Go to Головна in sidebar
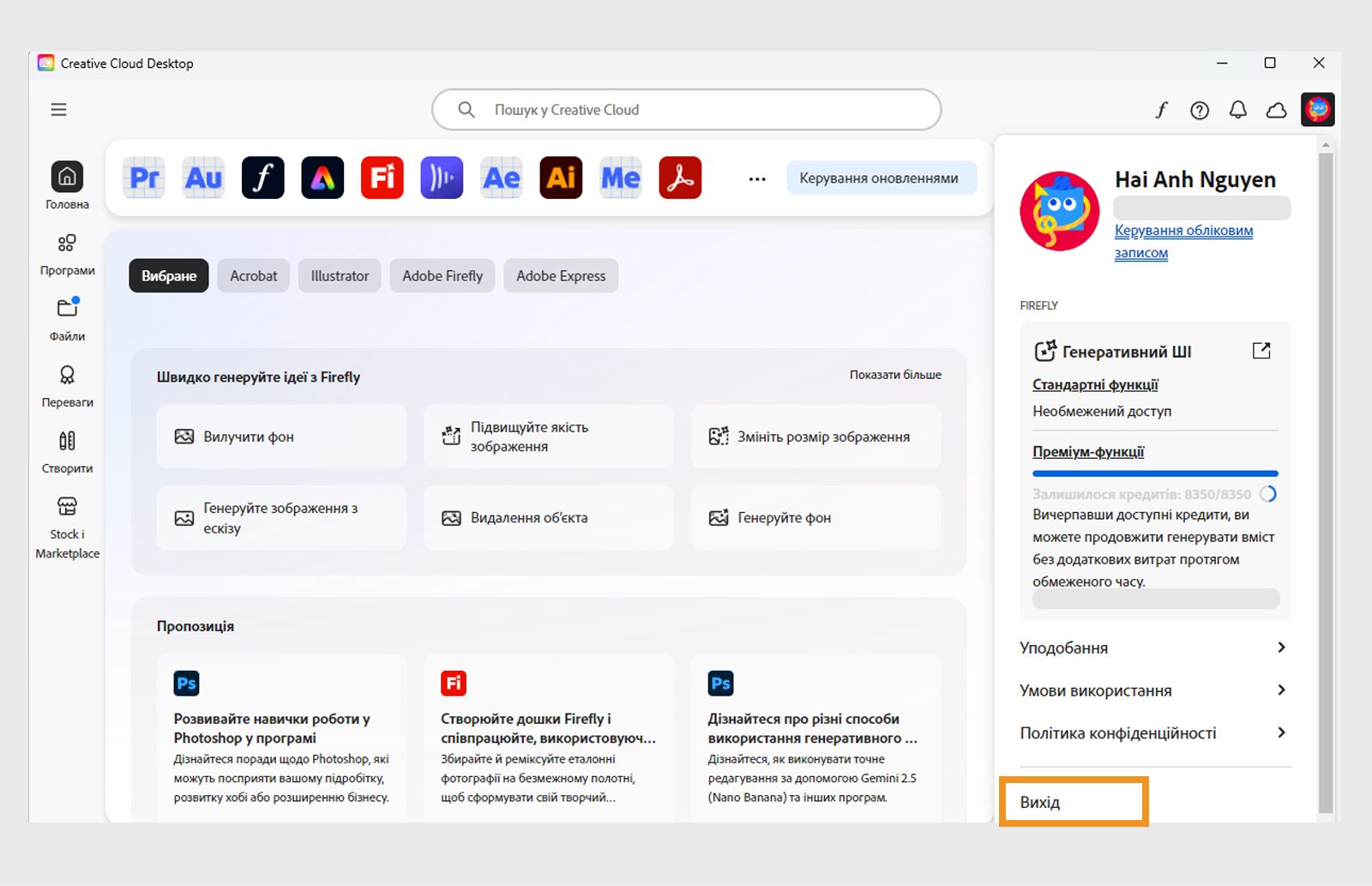This screenshot has width=1372, height=886. 67,186
